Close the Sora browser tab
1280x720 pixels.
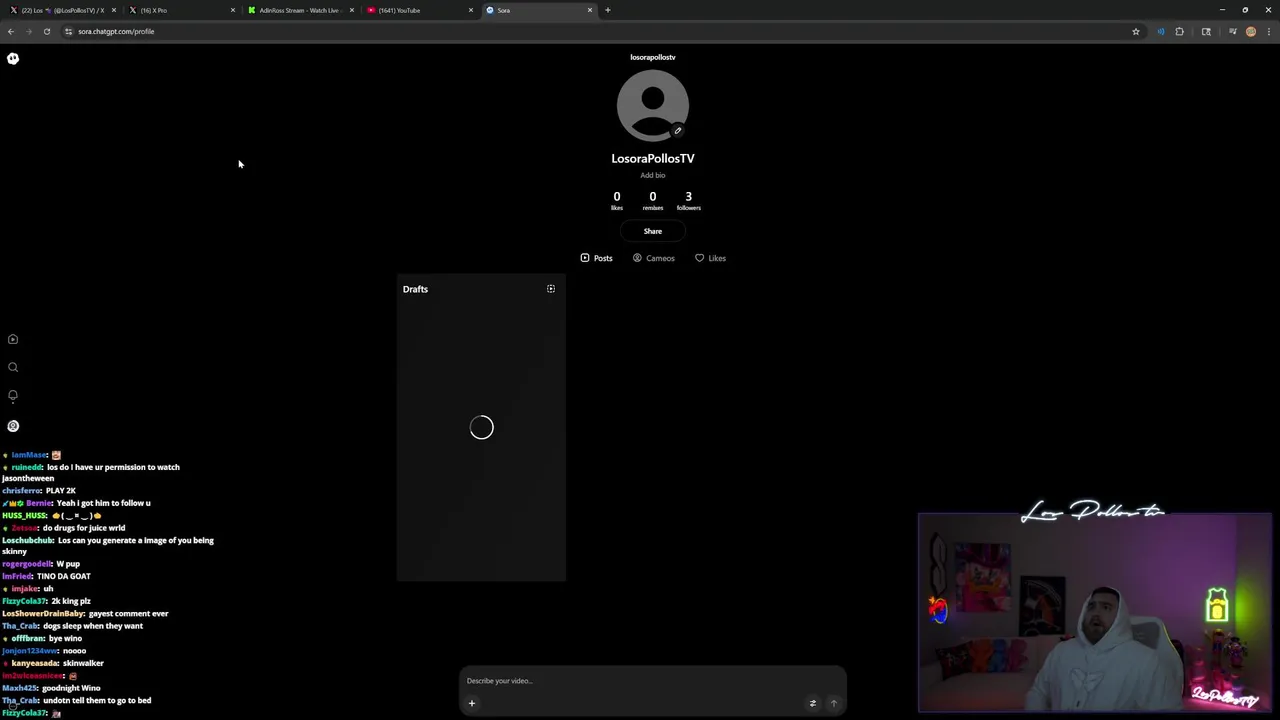point(590,10)
